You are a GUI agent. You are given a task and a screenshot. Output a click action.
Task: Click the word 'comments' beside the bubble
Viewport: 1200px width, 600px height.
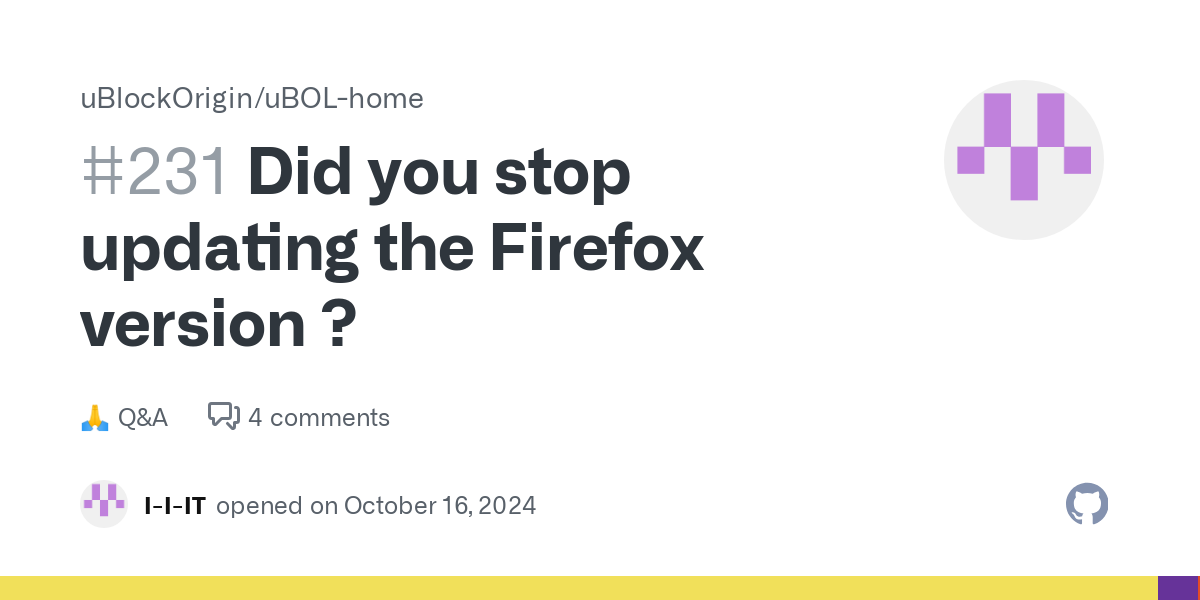(330, 418)
